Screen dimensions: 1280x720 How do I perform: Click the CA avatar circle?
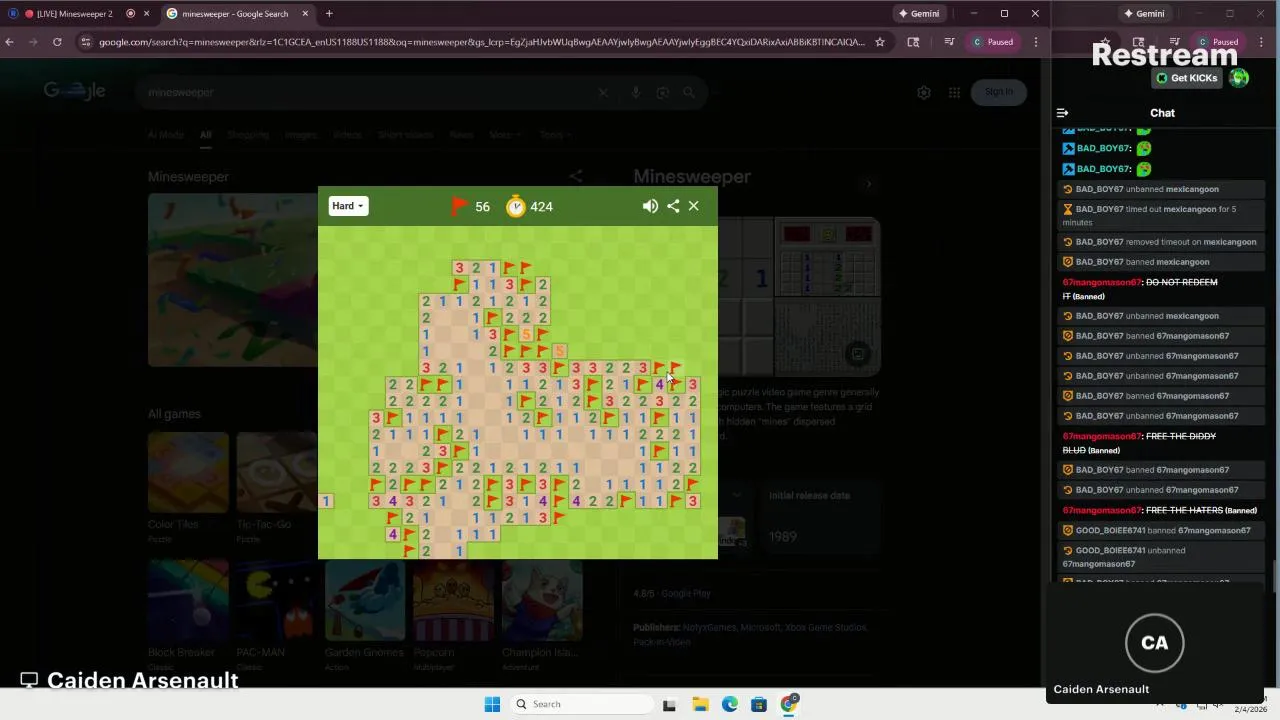point(1154,643)
